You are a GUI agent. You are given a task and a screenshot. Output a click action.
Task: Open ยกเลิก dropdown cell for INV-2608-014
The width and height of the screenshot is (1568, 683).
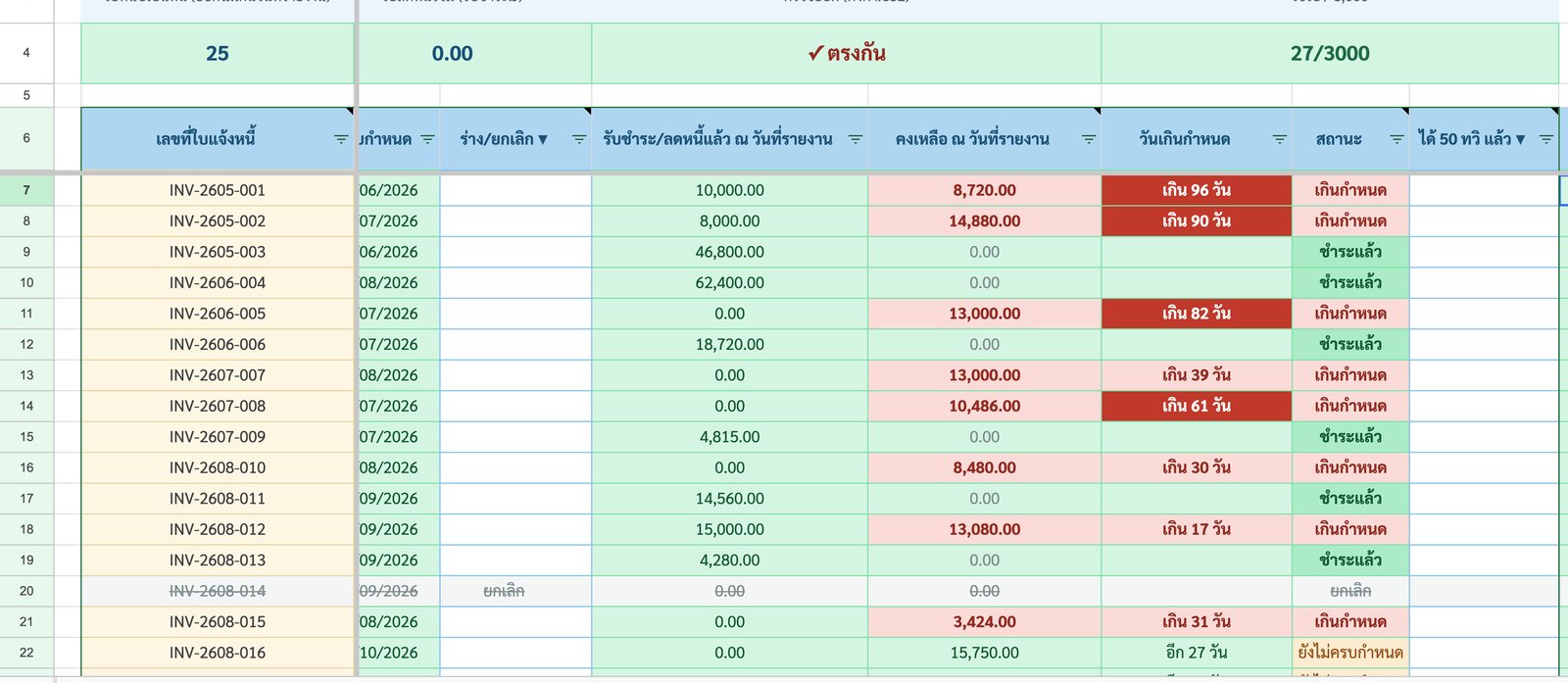(x=515, y=591)
